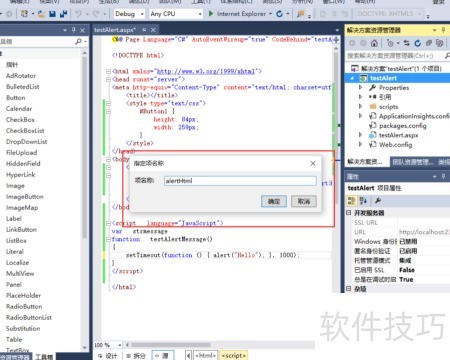This screenshot has height=360, width=450.
Task: Close the item name dialog with X
Action: point(313,163)
